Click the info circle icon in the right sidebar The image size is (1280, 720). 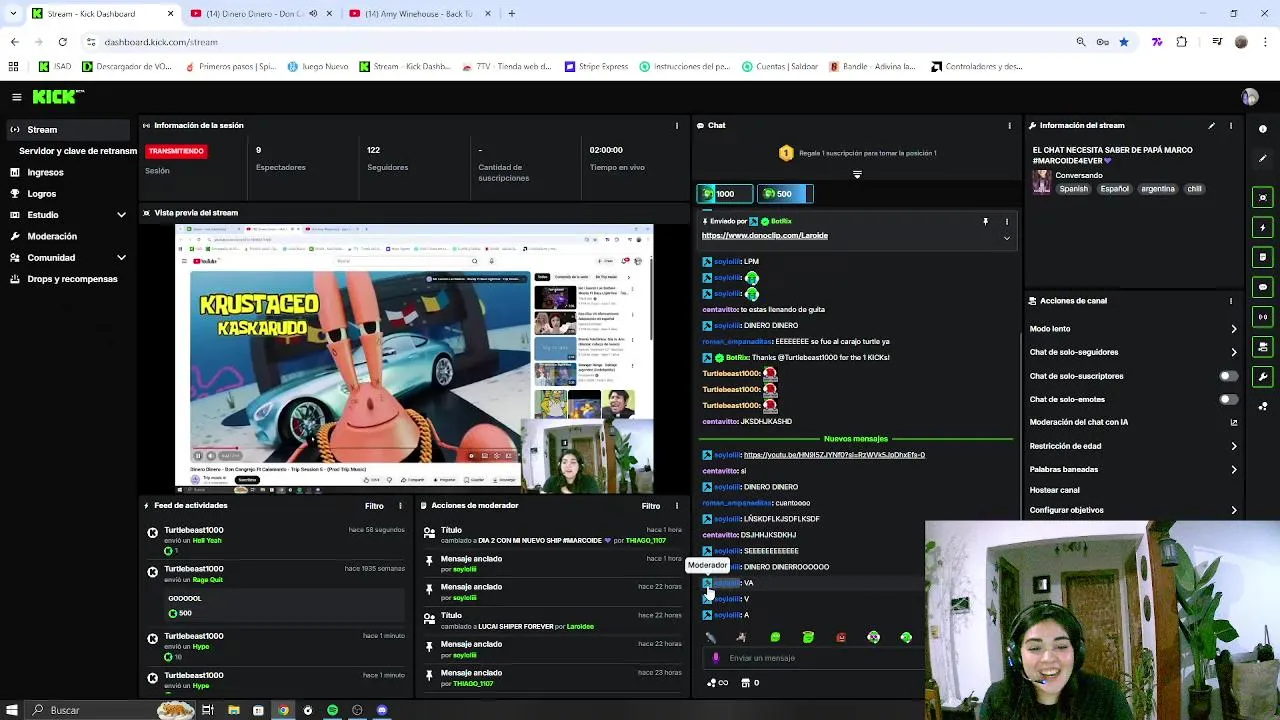[x=1263, y=129]
